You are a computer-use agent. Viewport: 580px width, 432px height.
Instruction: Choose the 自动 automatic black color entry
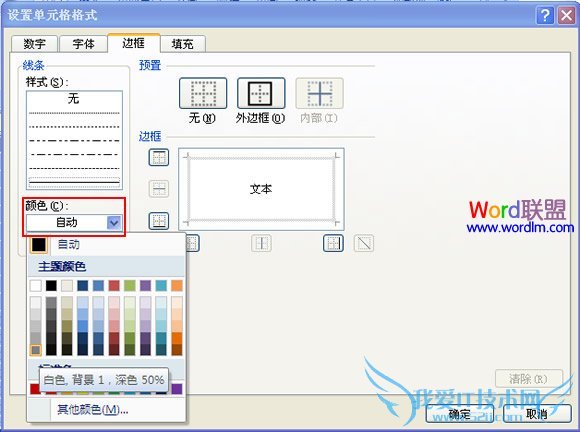[107, 244]
